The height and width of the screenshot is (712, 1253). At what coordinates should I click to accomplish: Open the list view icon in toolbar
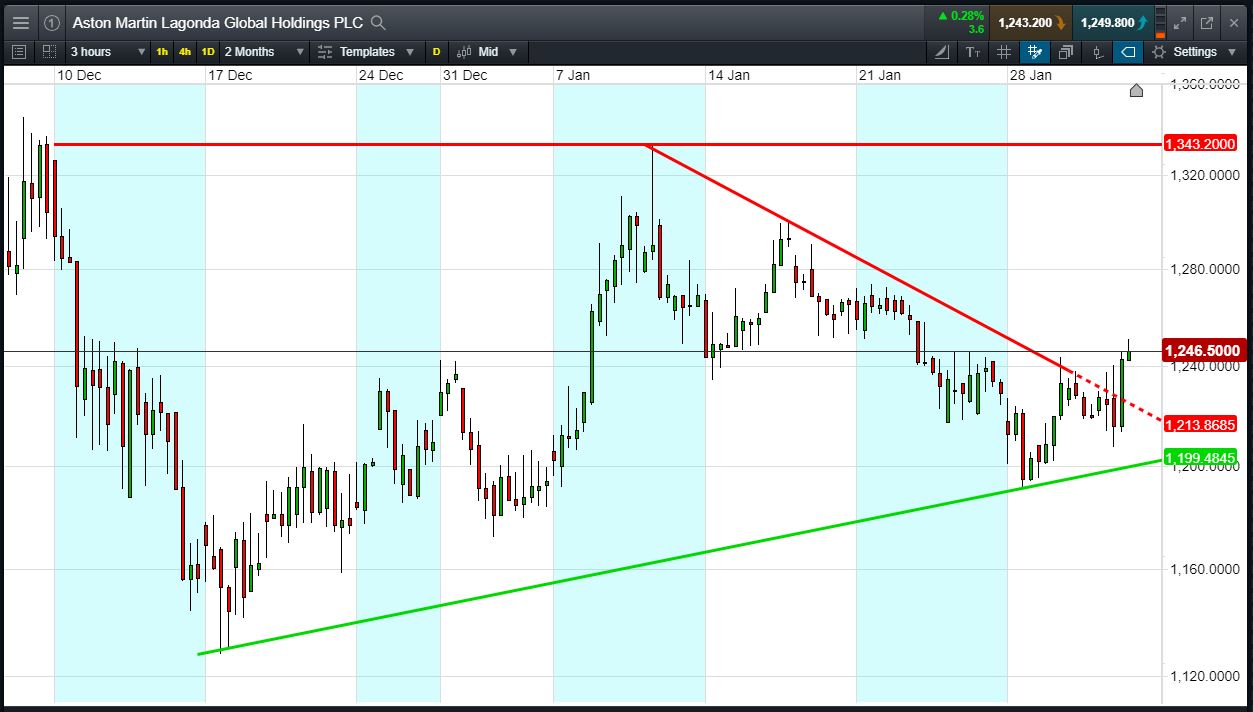18,52
